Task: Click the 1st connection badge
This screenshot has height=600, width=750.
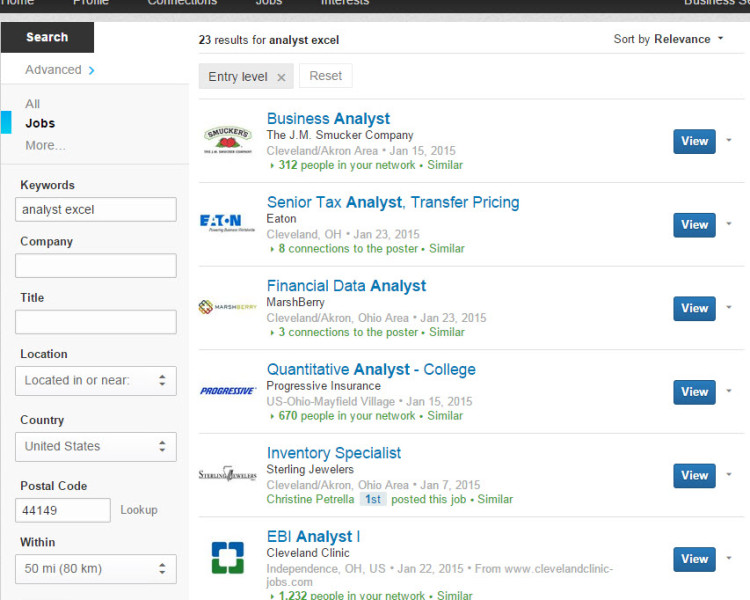Action: 373,500
